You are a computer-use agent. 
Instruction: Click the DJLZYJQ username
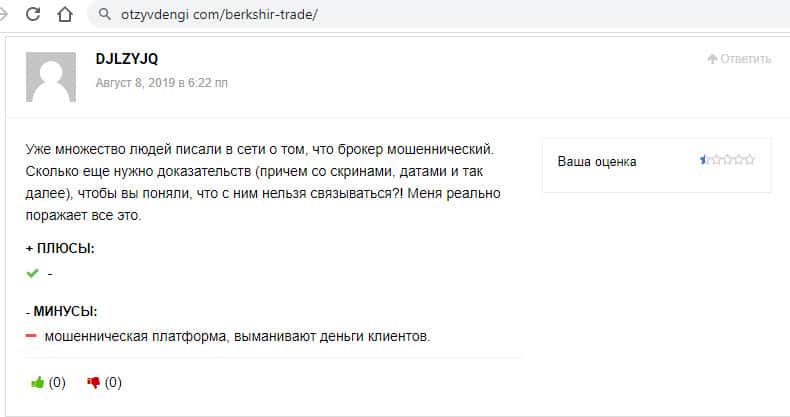(x=127, y=60)
